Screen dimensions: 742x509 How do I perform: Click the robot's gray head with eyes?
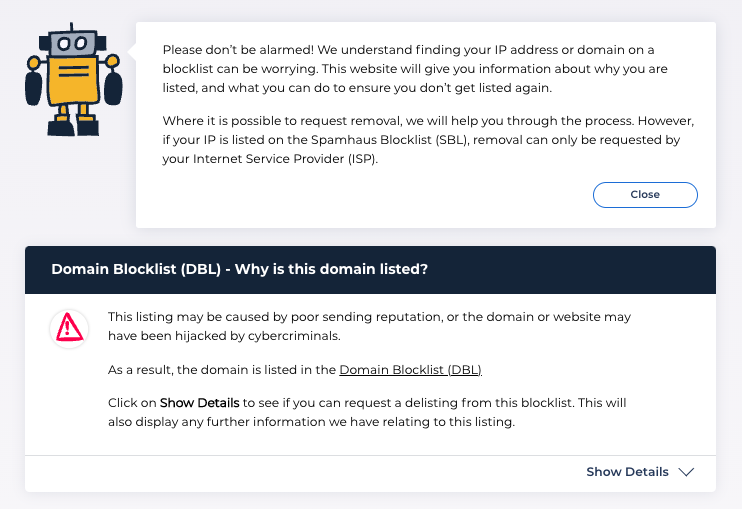73,43
